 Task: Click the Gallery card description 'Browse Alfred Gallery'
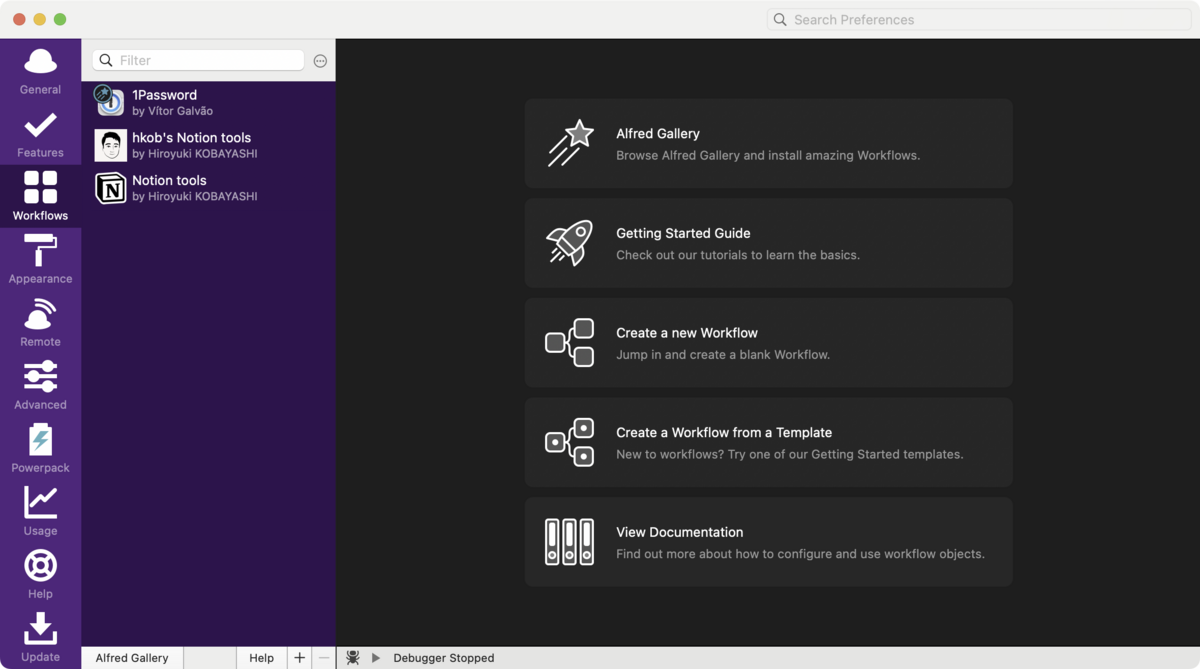pos(768,155)
